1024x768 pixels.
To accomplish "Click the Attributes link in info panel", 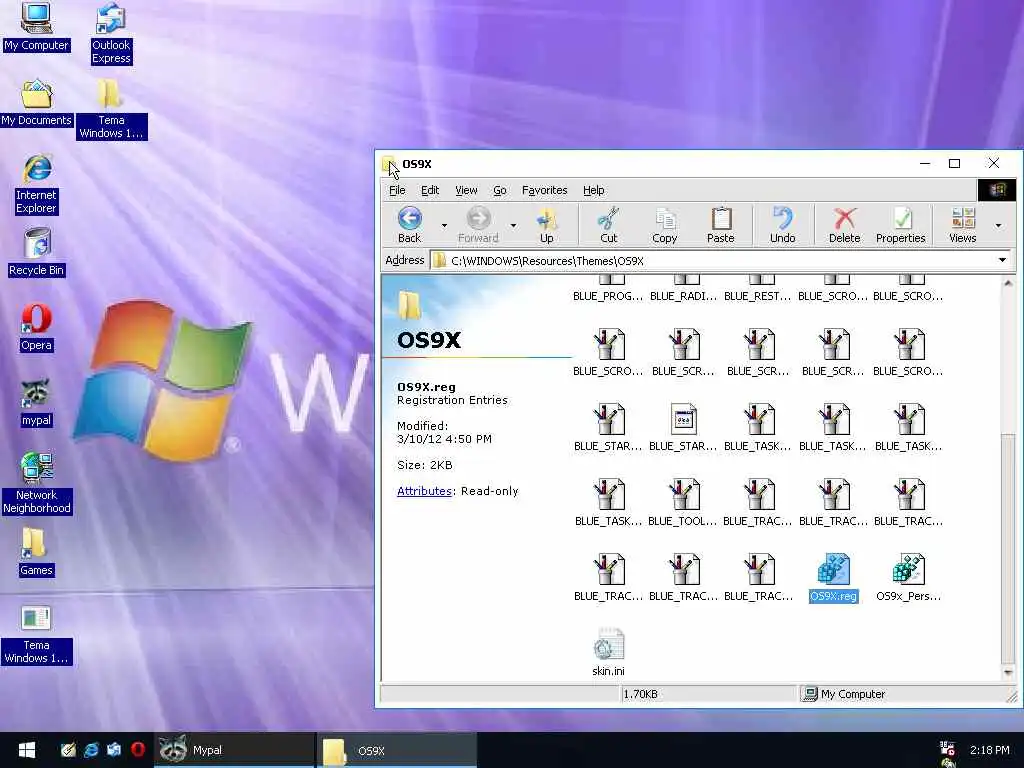I will (x=424, y=491).
